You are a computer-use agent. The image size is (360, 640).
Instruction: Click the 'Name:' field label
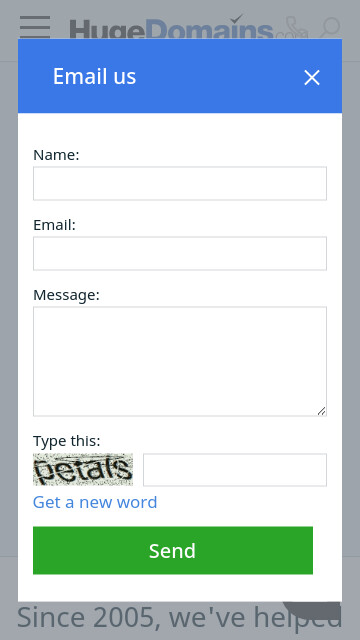56,155
